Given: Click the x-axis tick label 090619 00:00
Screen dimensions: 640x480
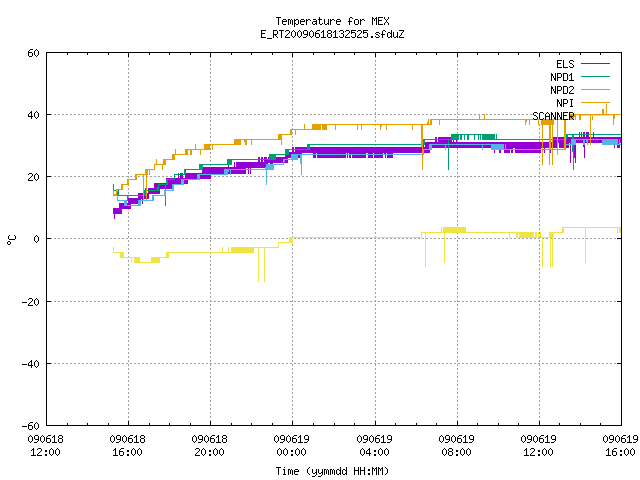Looking at the screenshot, I should click(x=291, y=446).
